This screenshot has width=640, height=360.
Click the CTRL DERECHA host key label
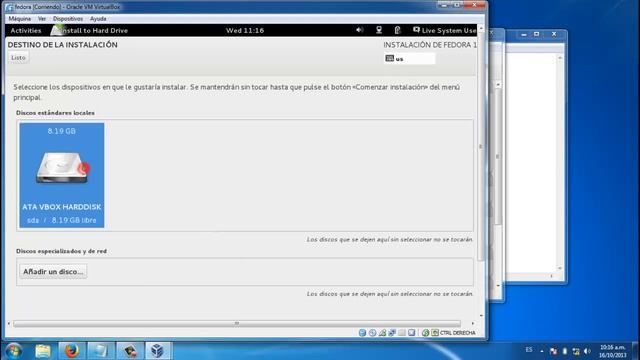[x=458, y=333]
